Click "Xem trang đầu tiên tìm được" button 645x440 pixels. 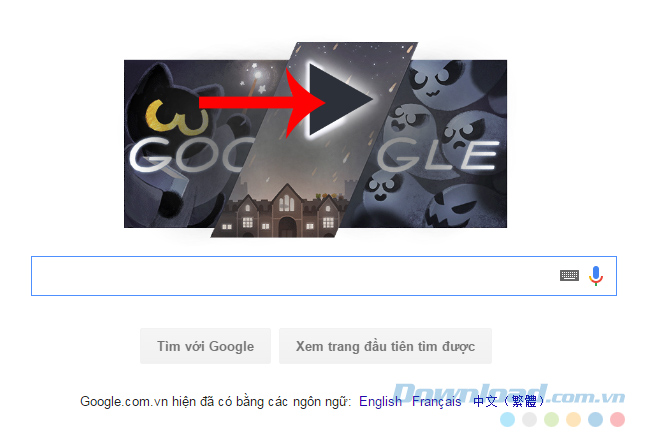coord(385,346)
